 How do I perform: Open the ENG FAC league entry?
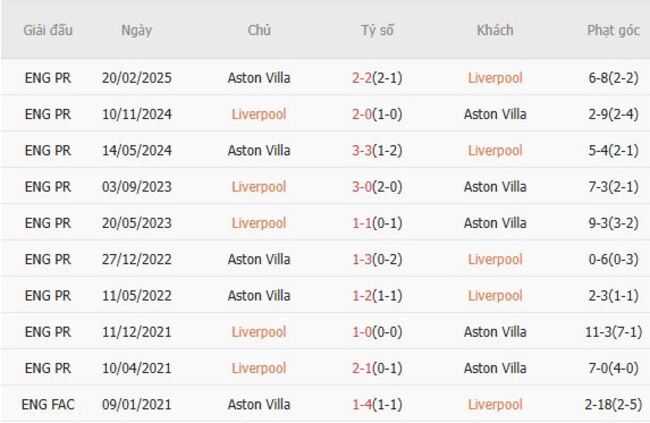(x=48, y=405)
